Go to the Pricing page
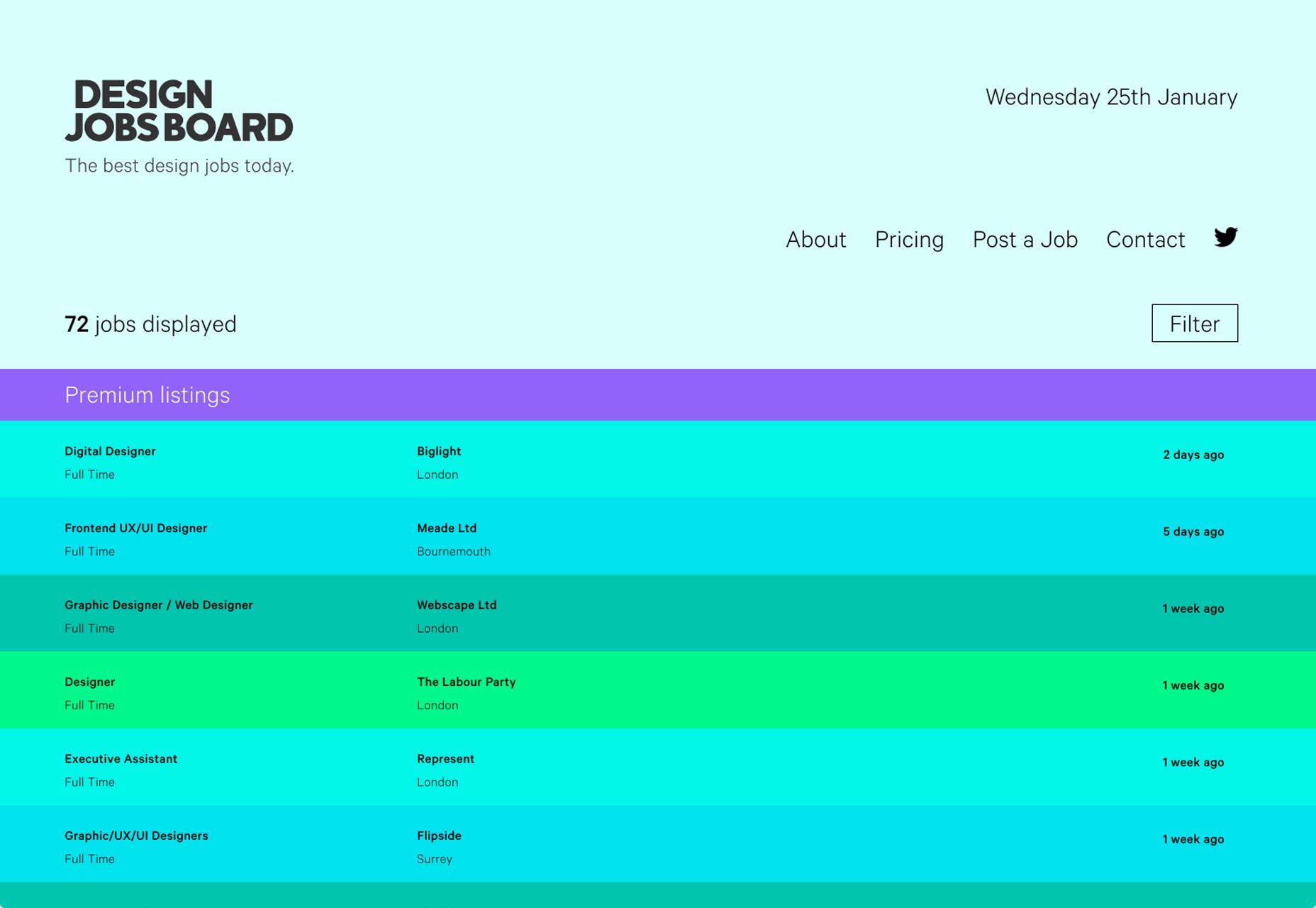This screenshot has height=908, width=1316. coord(909,240)
